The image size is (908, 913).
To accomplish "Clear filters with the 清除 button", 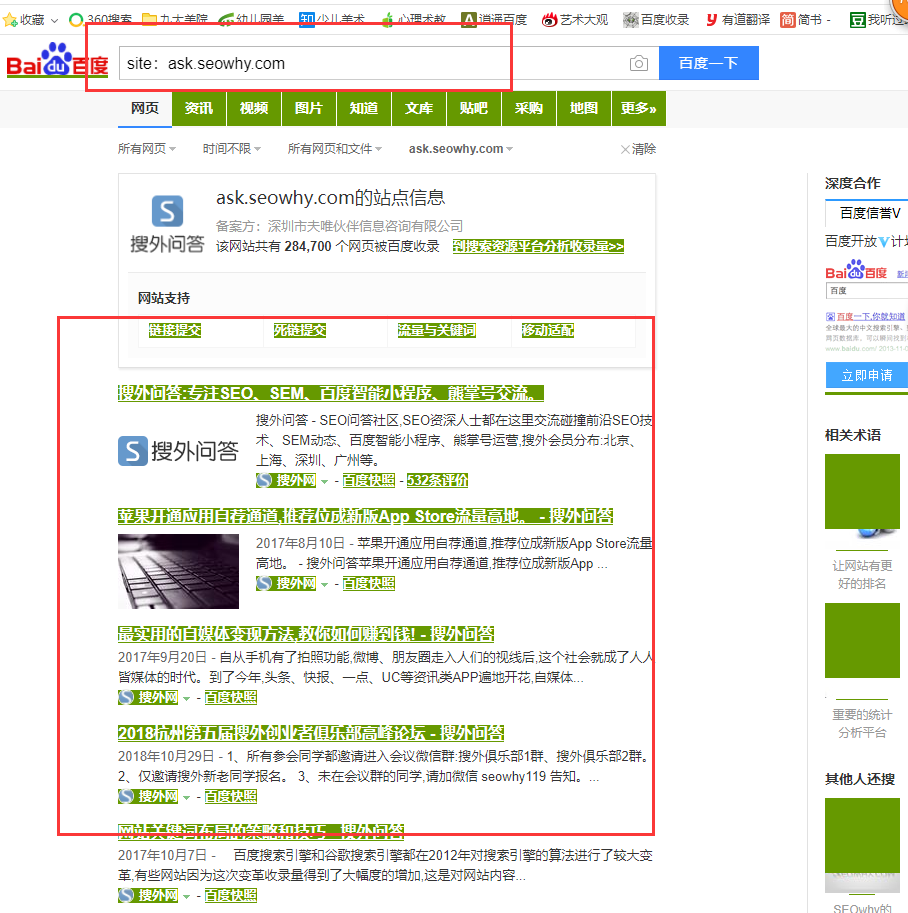I will pyautogui.click(x=638, y=149).
